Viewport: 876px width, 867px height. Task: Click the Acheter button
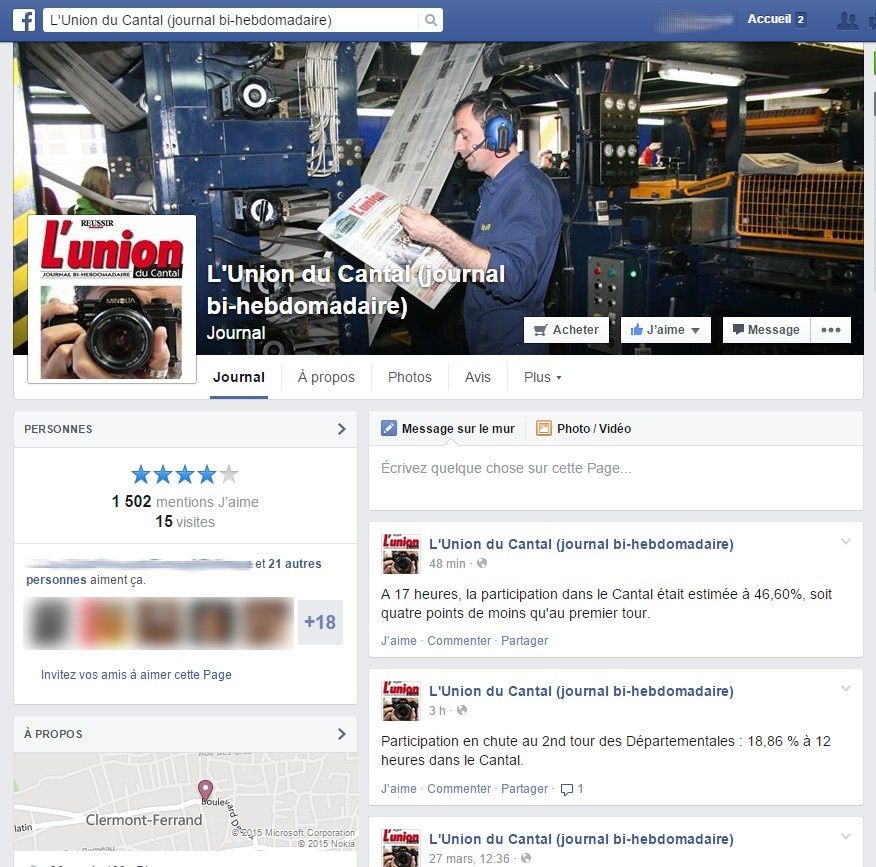point(566,330)
